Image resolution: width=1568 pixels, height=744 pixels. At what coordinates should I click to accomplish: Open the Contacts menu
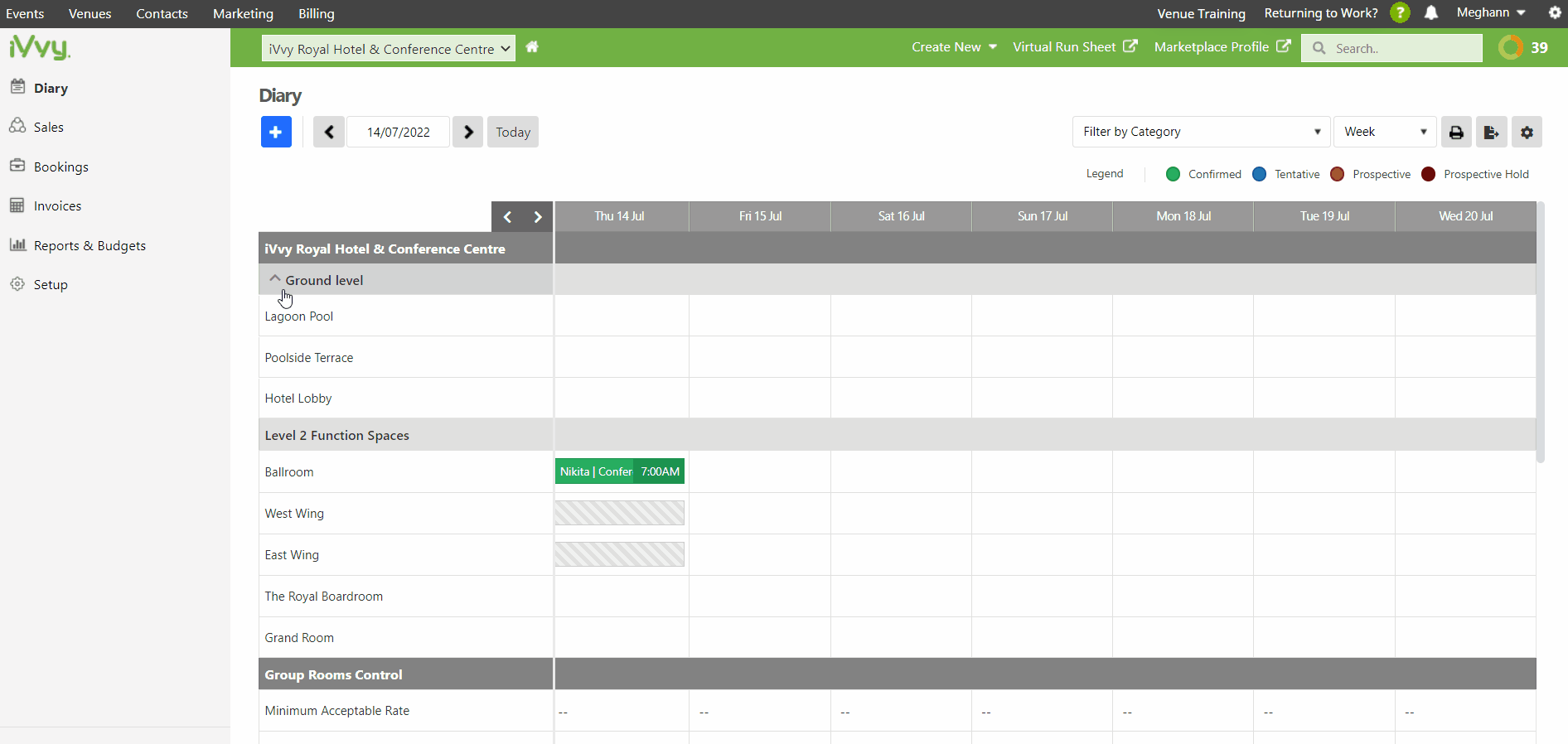[x=162, y=13]
